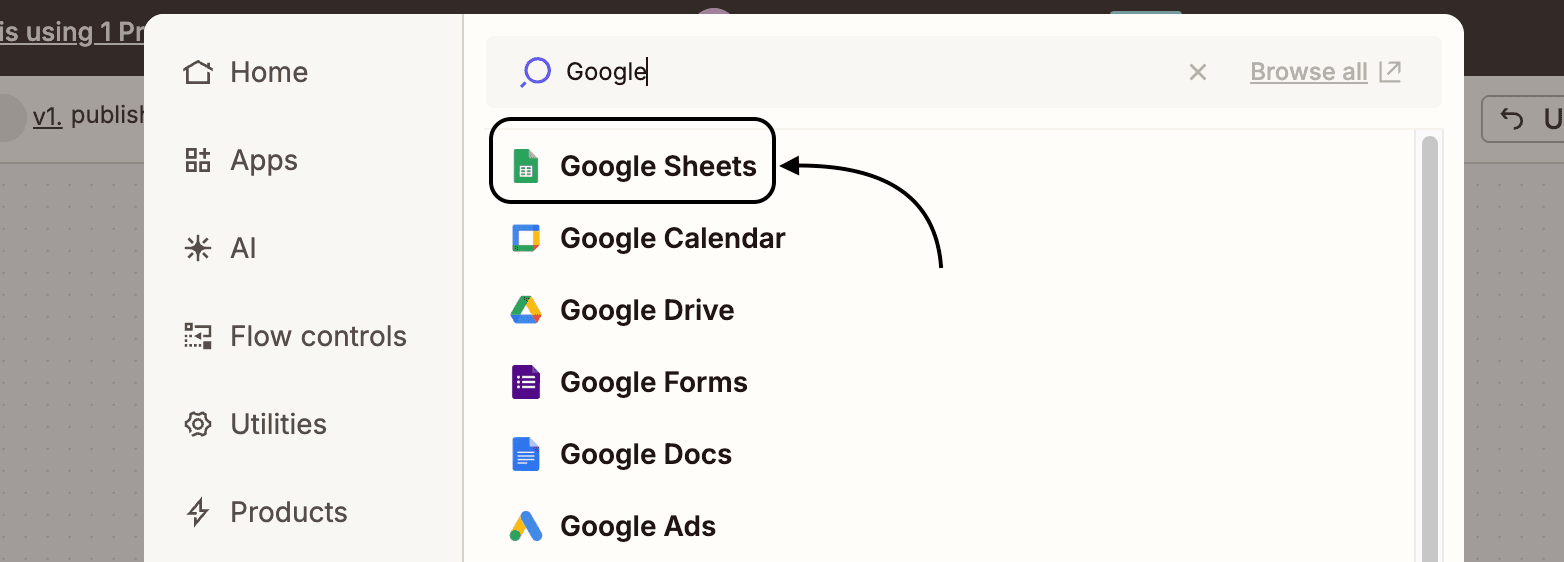Click the Apps grid icon
The height and width of the screenshot is (562, 1564).
coord(198,160)
